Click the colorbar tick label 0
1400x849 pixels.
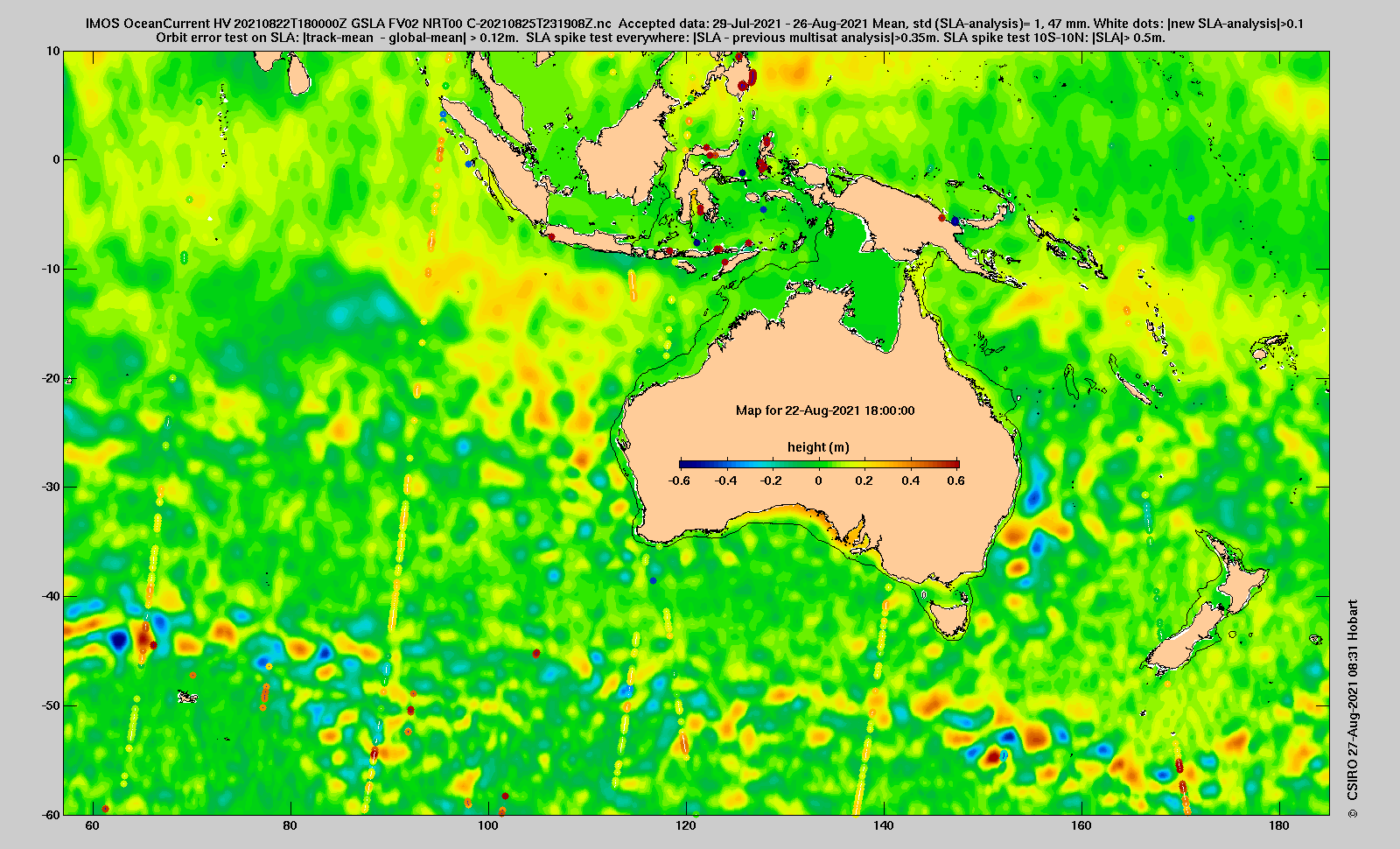819,481
